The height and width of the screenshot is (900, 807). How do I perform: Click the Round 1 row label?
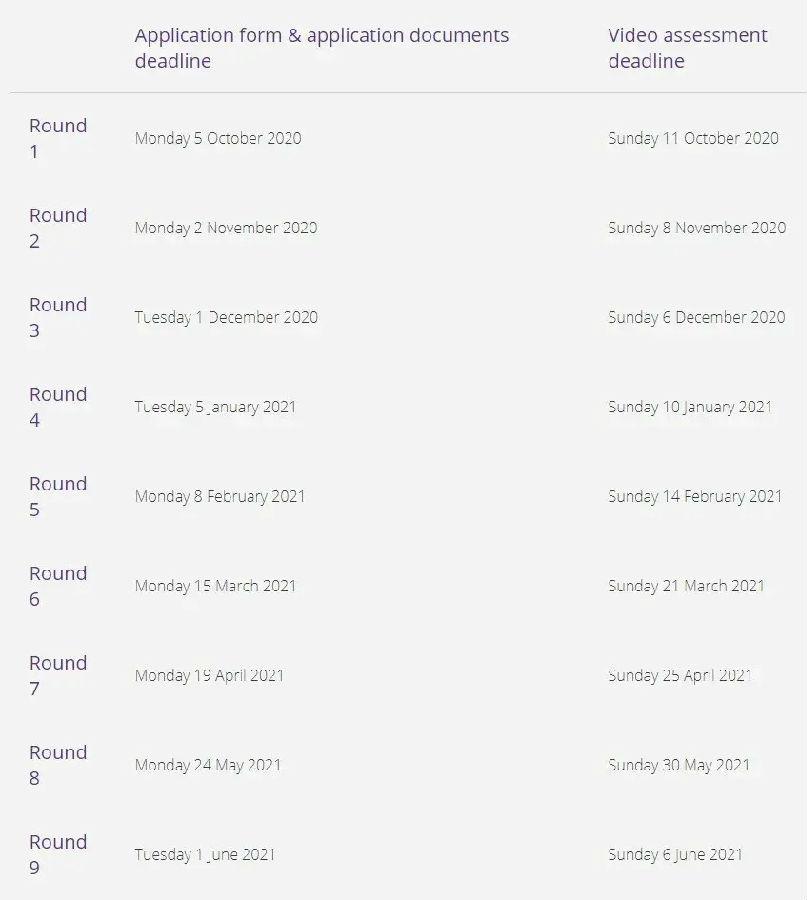click(x=58, y=138)
